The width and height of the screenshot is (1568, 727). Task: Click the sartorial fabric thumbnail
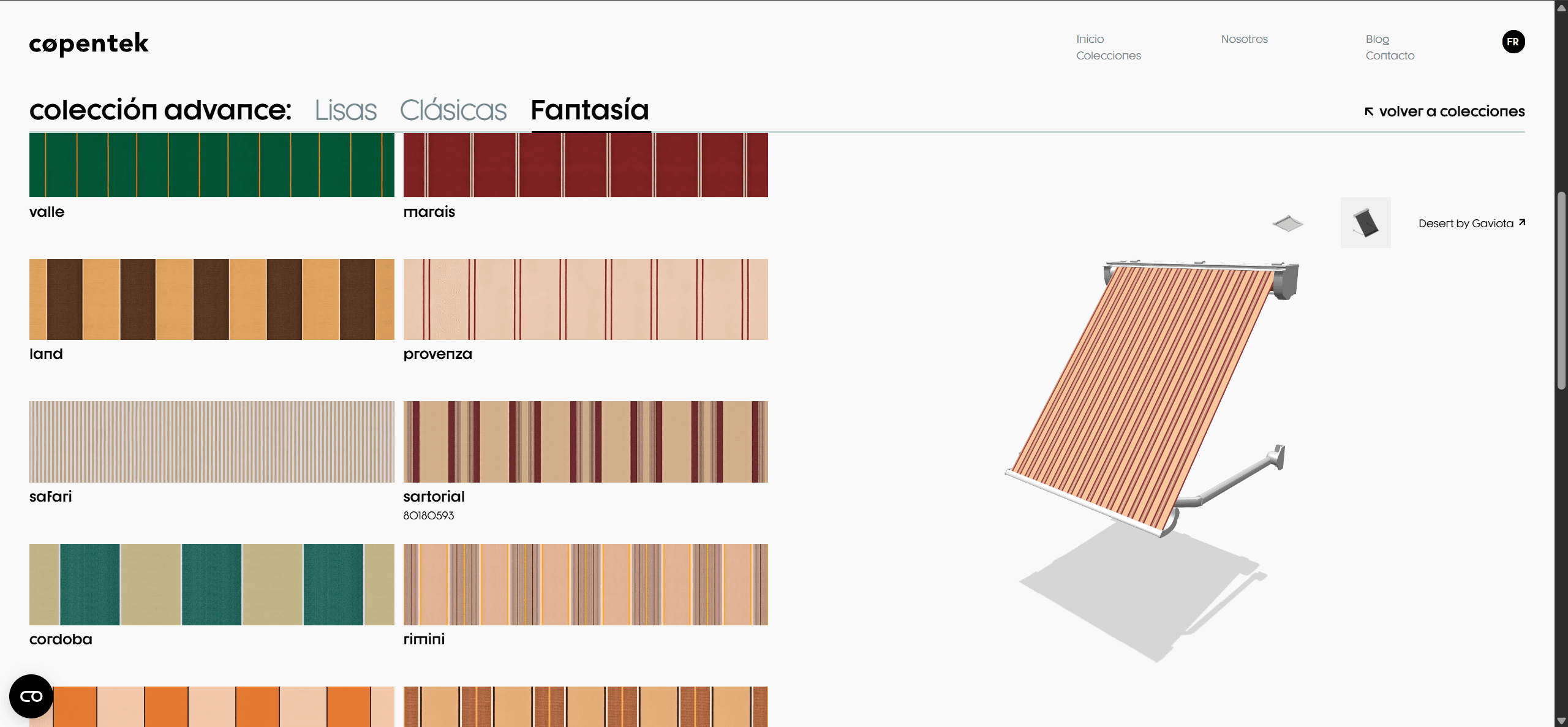(x=585, y=441)
